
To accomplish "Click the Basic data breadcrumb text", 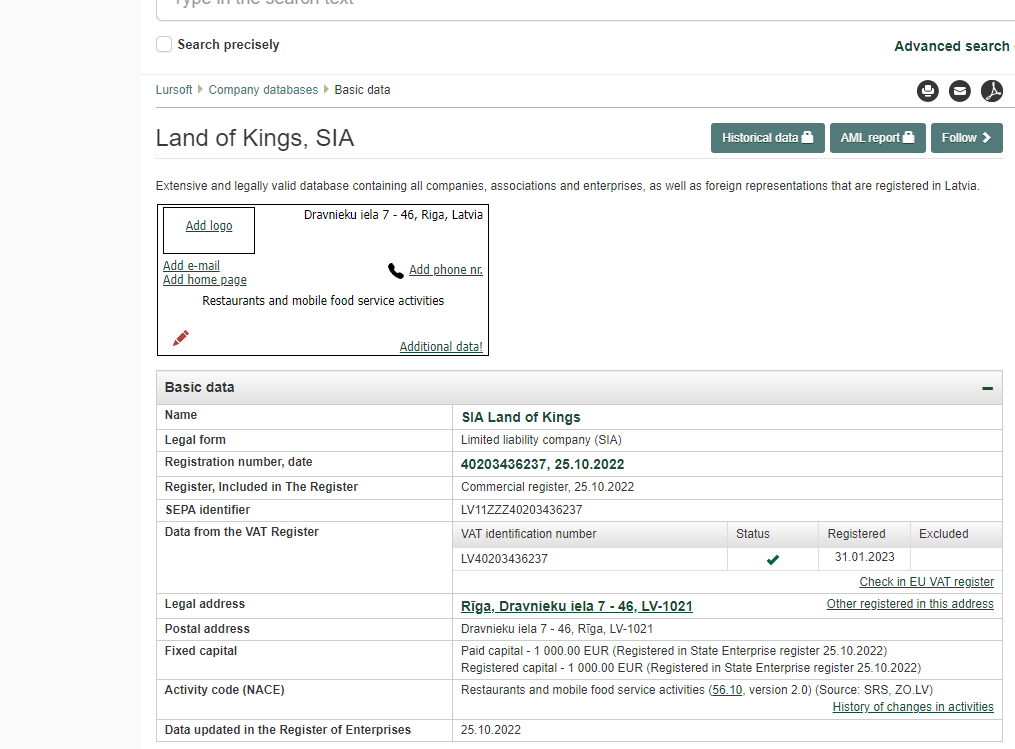I will [362, 89].
